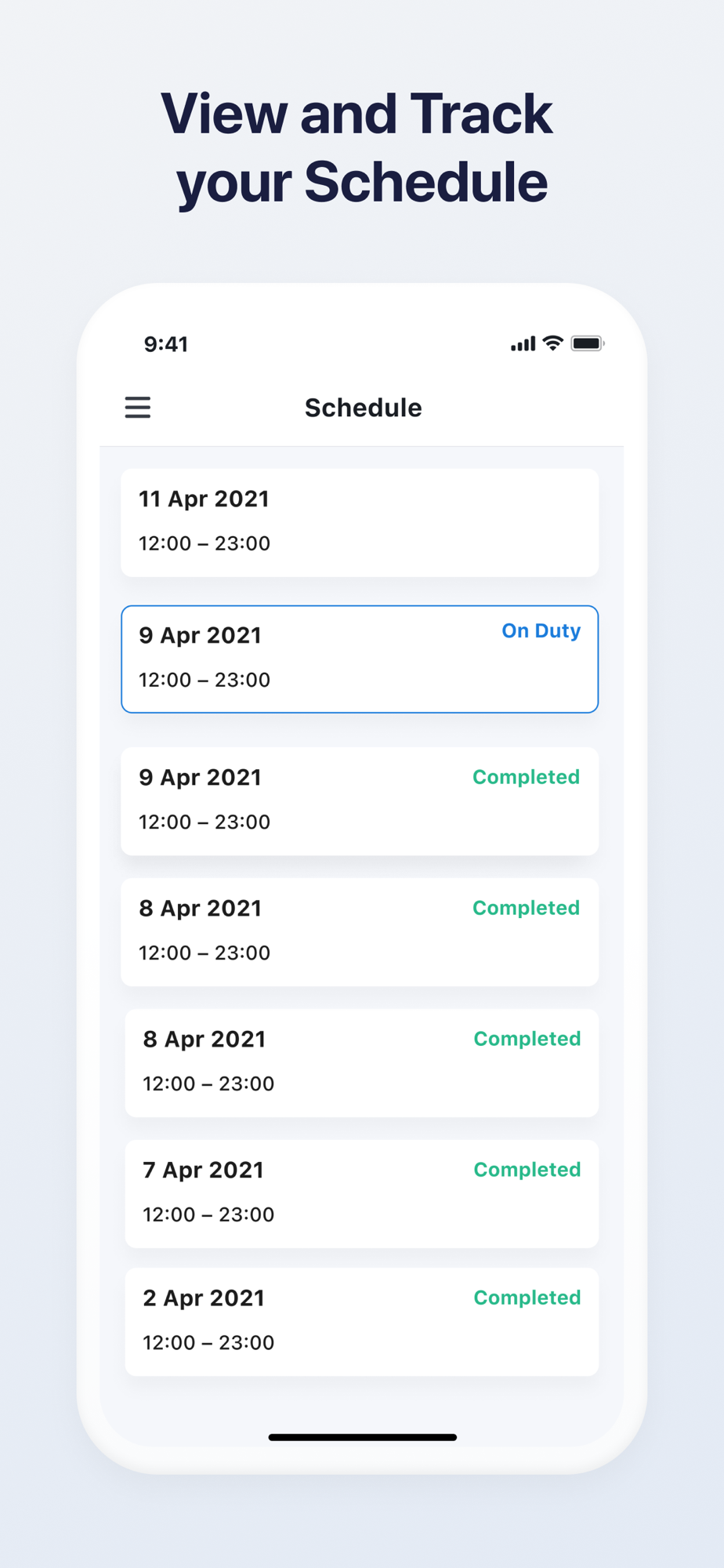Tap shift time under 11 Apr 2021

[205, 543]
